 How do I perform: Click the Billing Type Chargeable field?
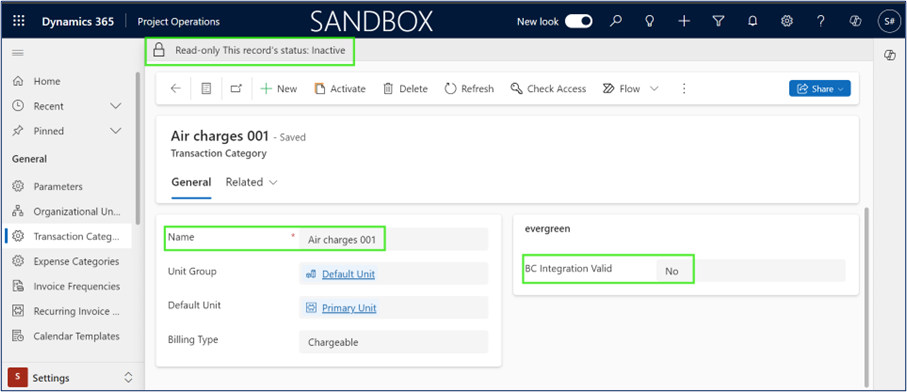click(393, 342)
